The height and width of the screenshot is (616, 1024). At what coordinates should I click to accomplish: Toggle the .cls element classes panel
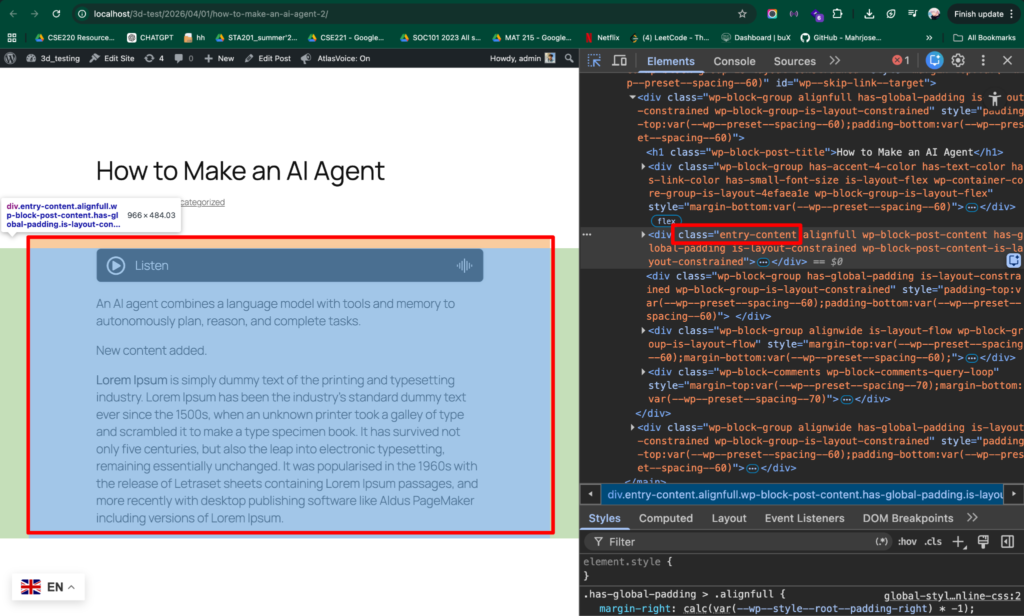[933, 542]
